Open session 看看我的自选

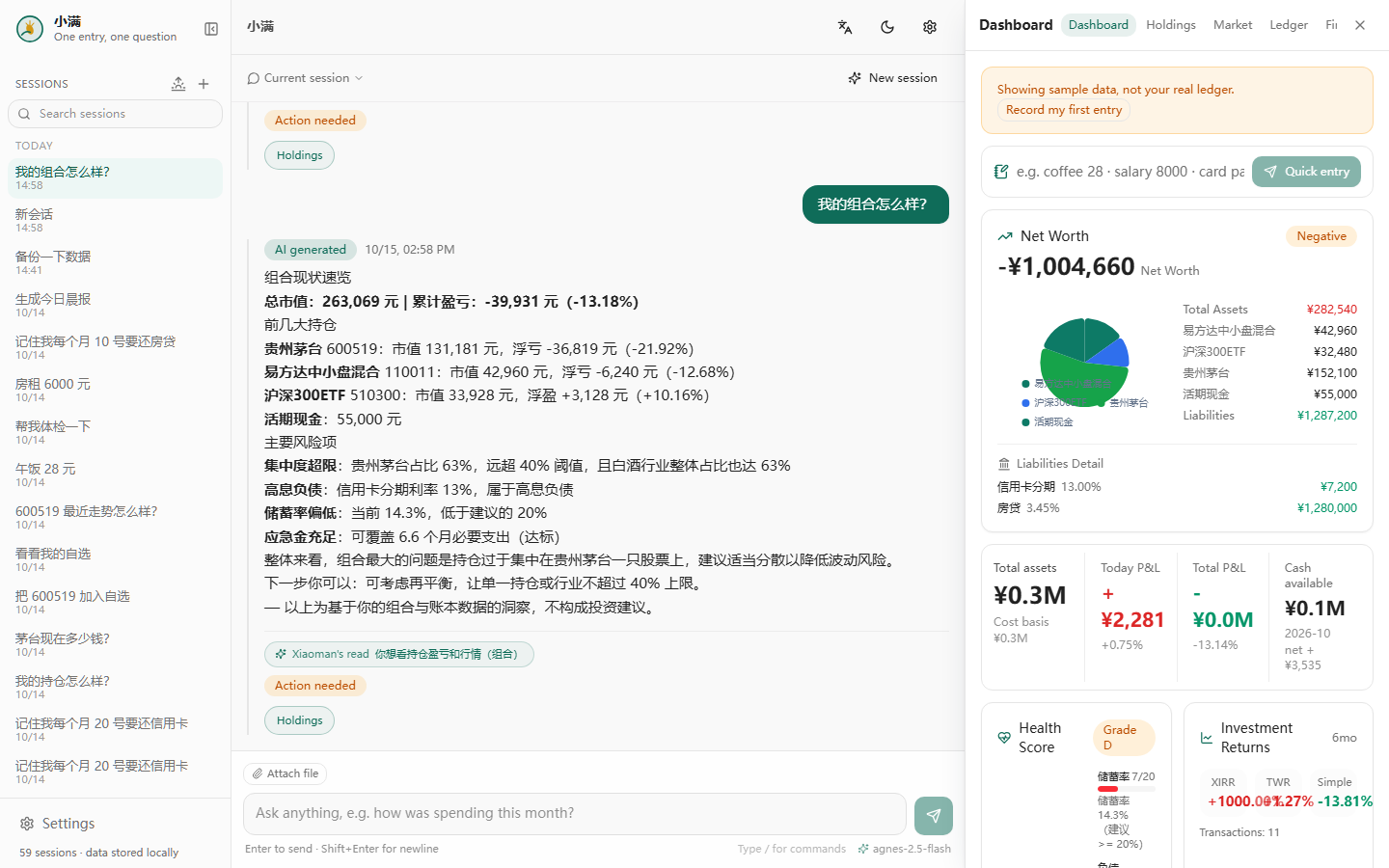pyautogui.click(x=116, y=559)
